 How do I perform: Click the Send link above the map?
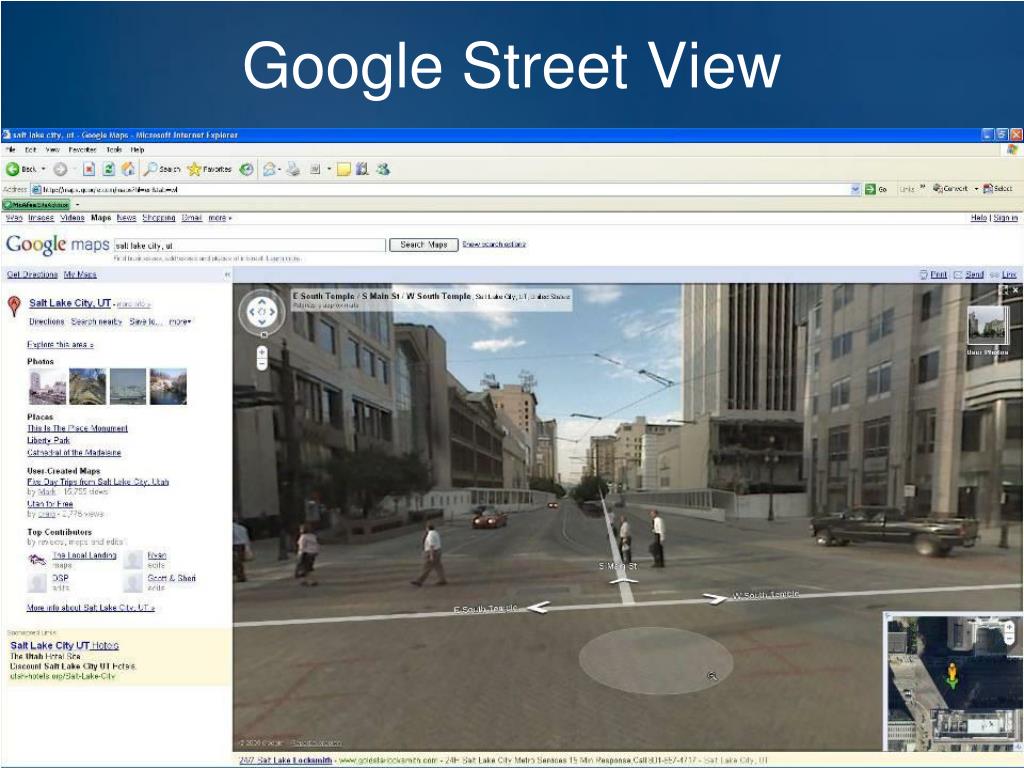[x=974, y=275]
